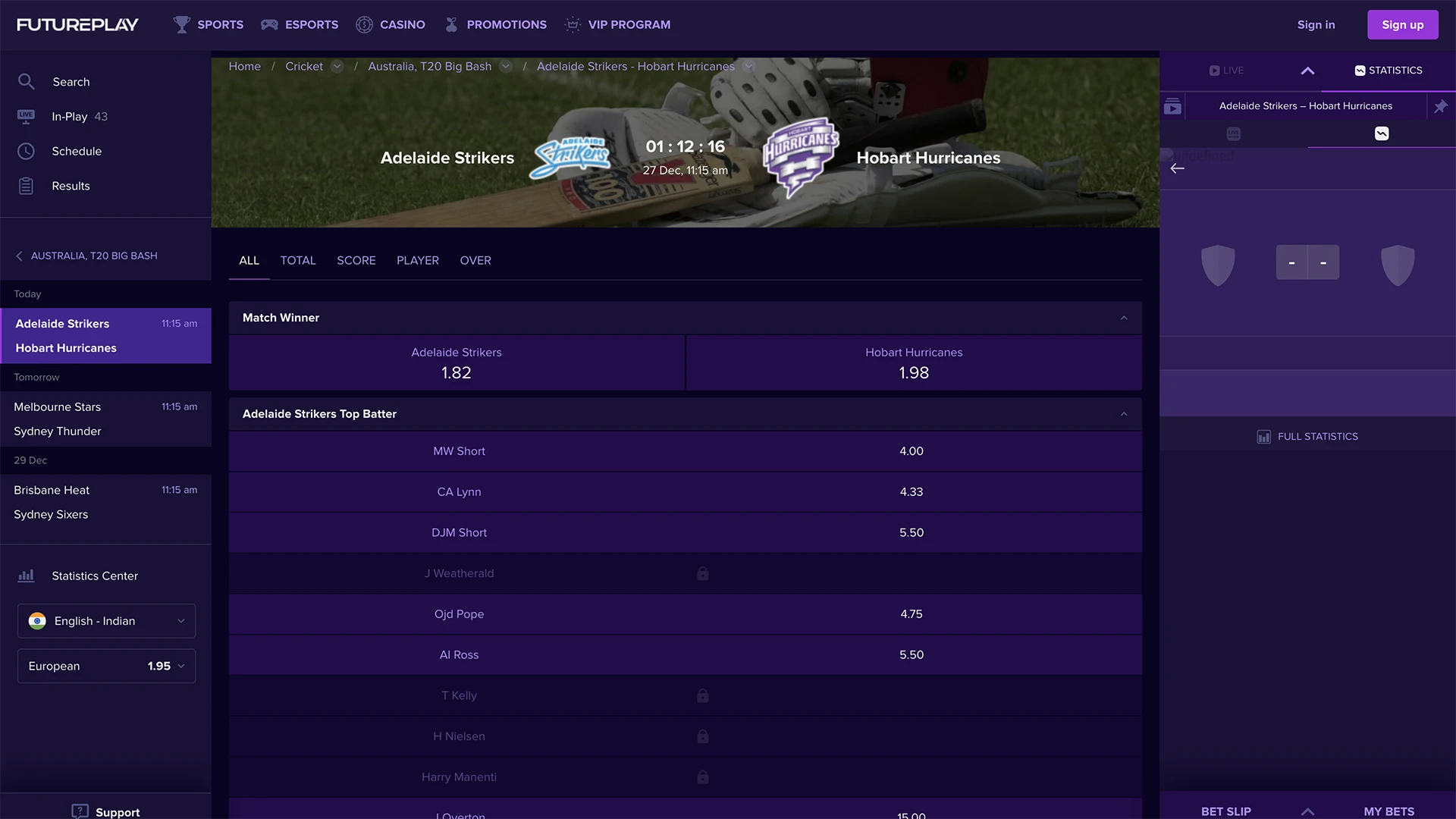Click the Casino chip icon
This screenshot has width=1456, height=819.
[x=364, y=24]
